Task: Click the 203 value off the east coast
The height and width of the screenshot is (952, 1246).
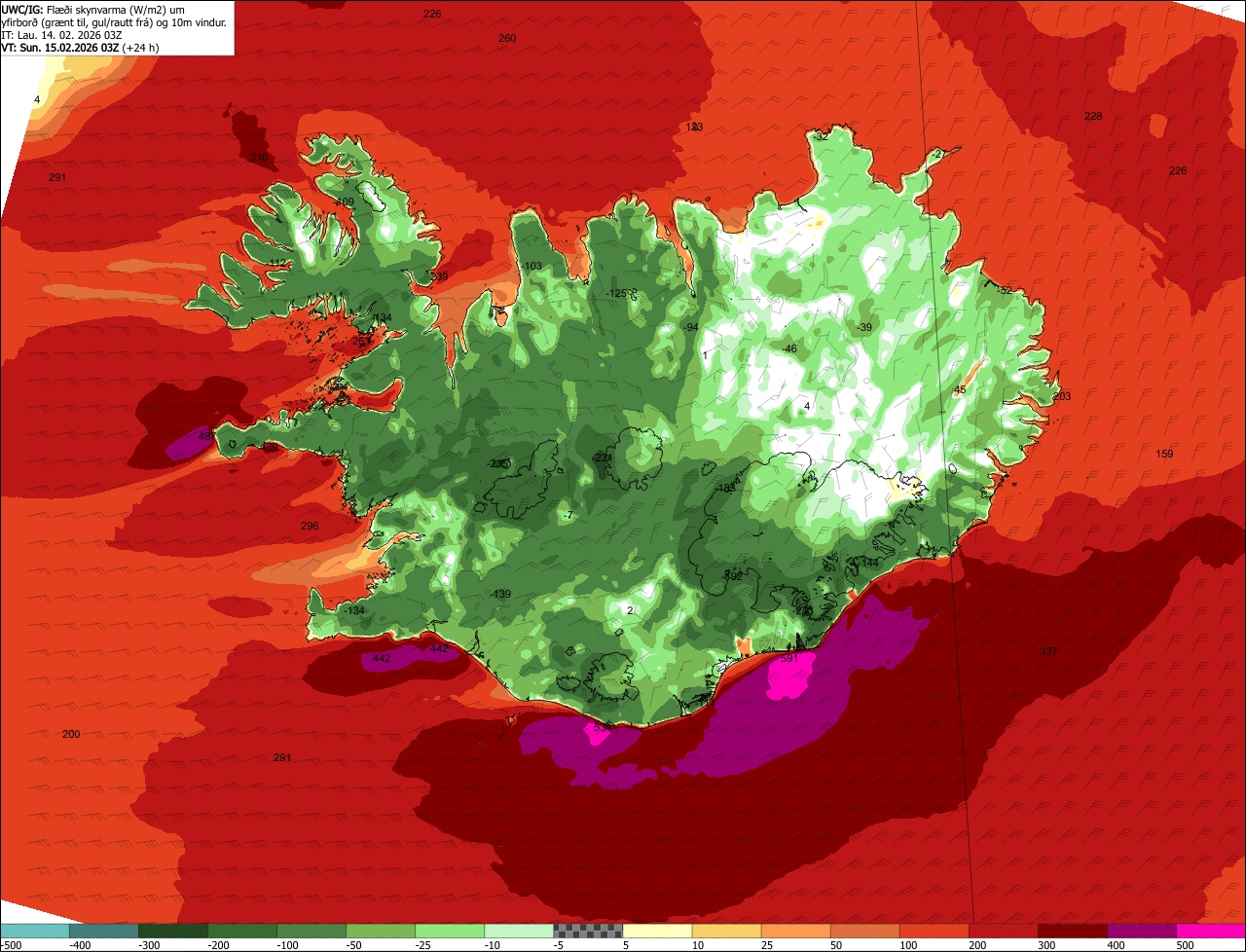Action: click(1061, 396)
